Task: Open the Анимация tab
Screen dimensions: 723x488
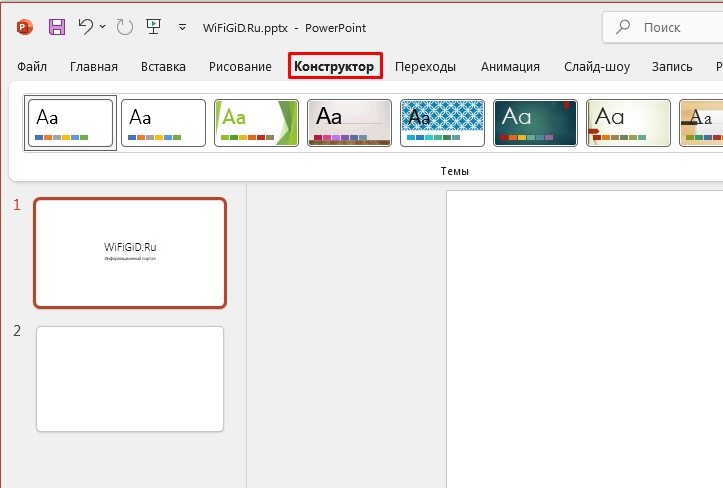Action: point(510,66)
